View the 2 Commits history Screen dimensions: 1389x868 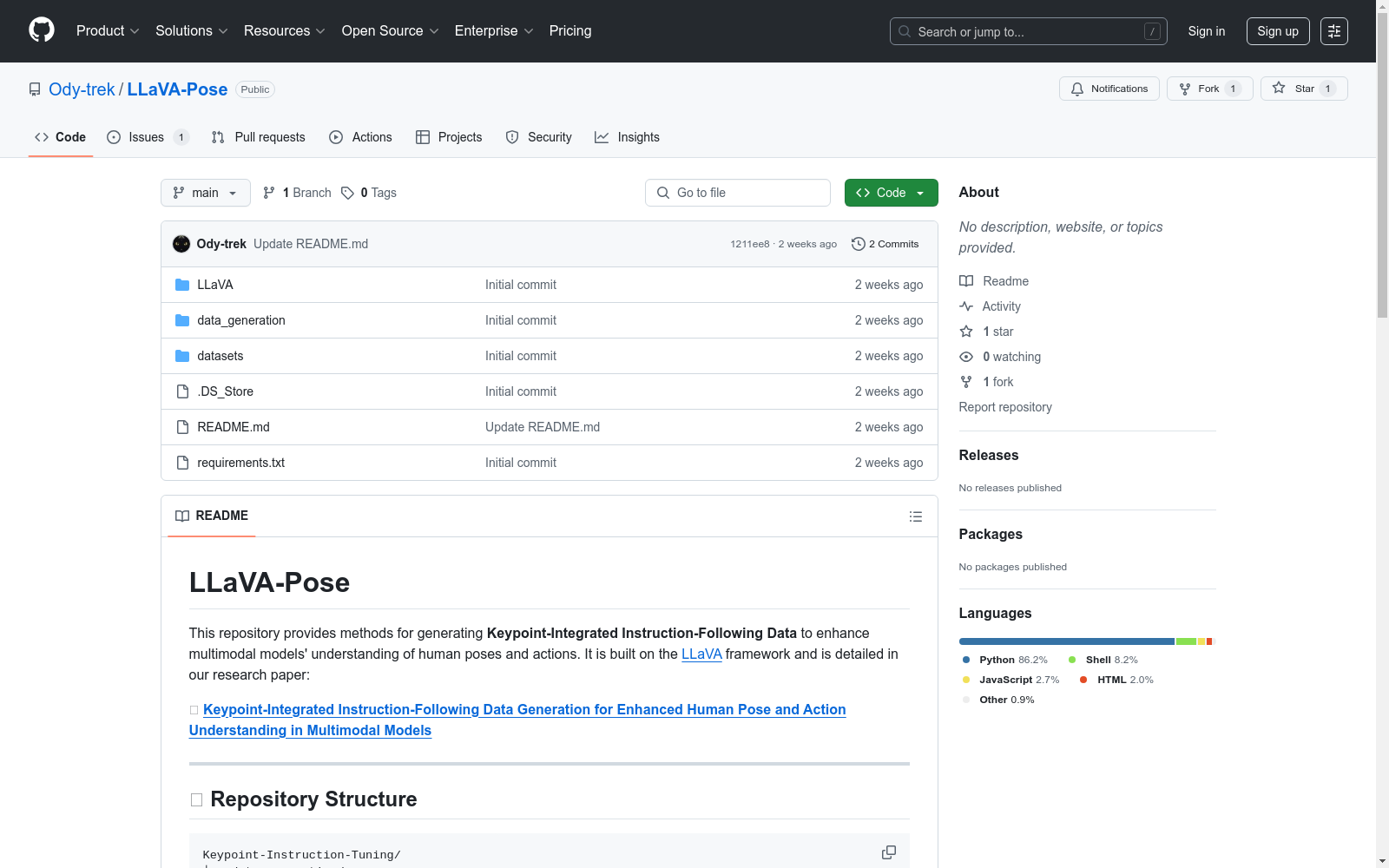click(885, 244)
